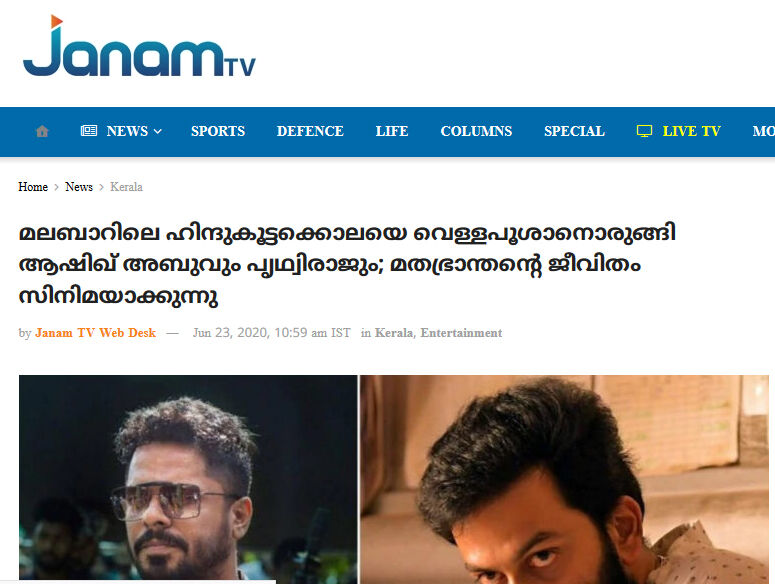The height and width of the screenshot is (584, 775).
Task: Select the SPECIAL menu item
Action: click(x=574, y=131)
